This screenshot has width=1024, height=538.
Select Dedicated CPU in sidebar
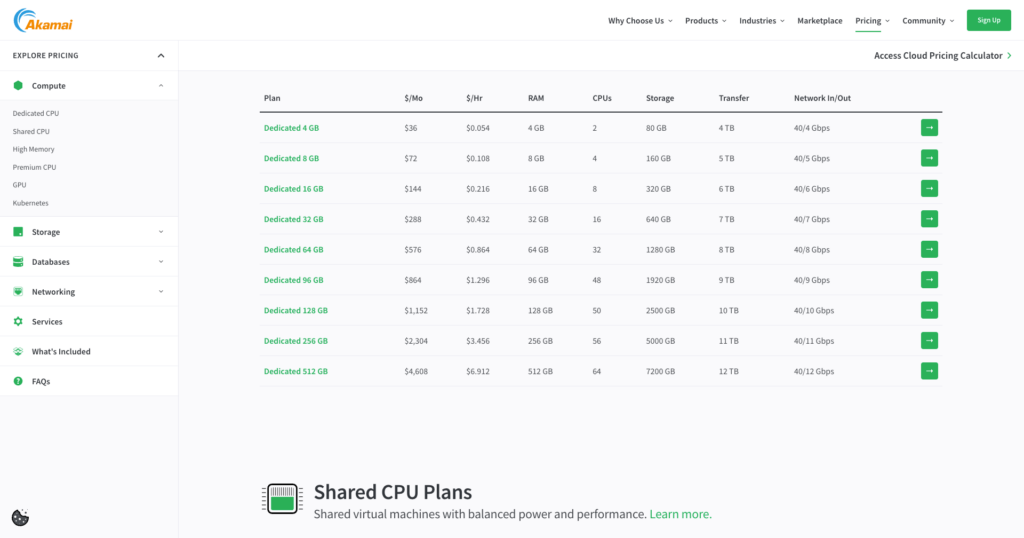point(36,114)
